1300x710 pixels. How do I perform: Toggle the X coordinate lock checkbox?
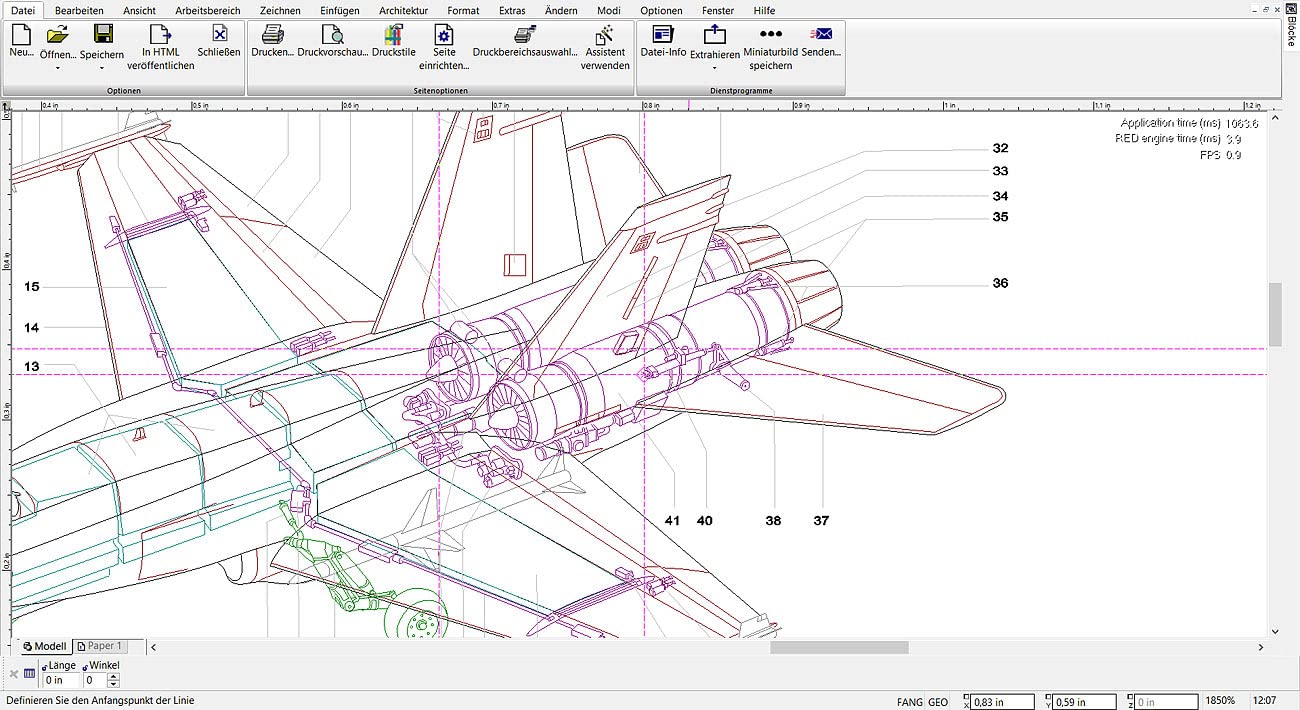click(966, 698)
